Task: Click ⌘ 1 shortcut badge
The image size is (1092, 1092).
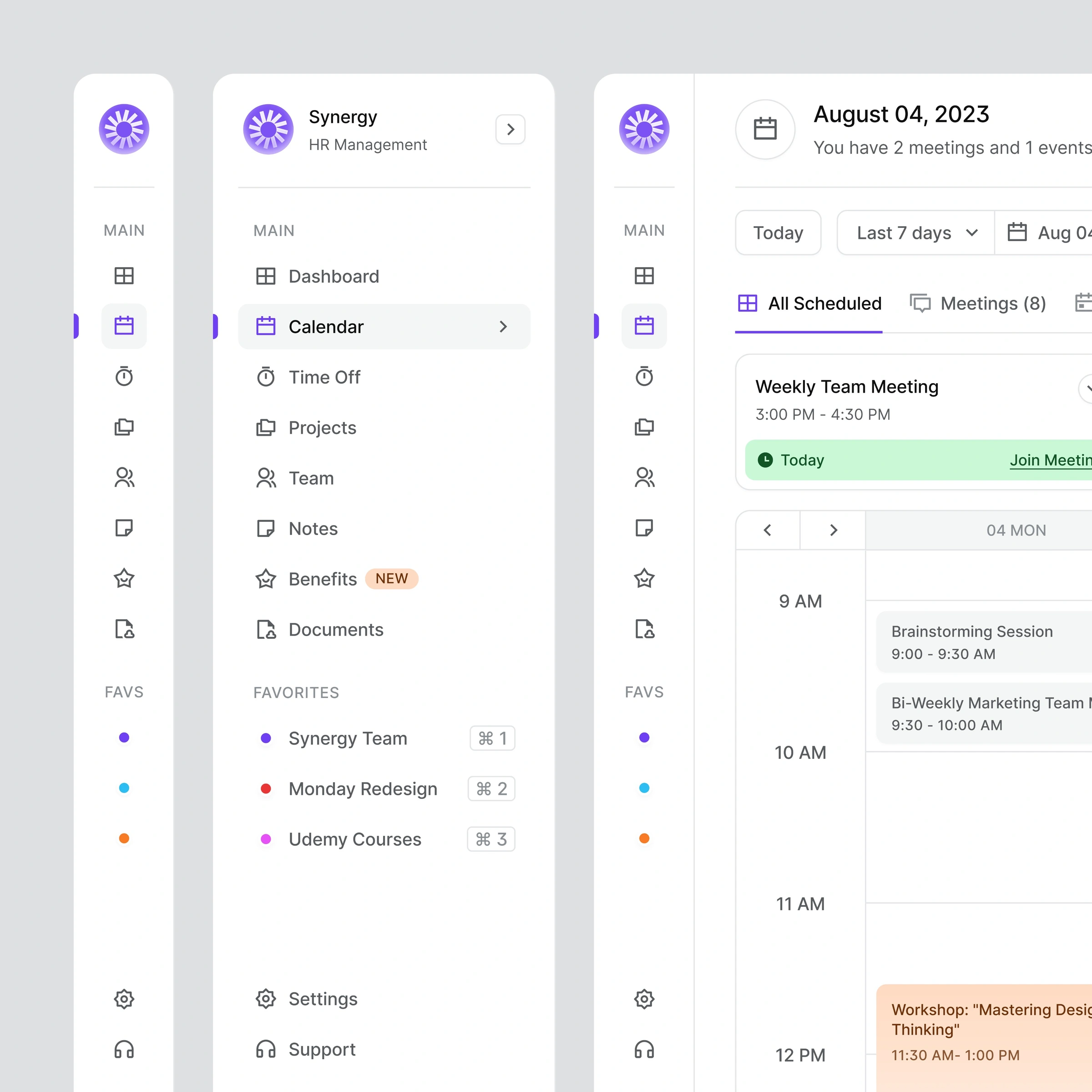Action: point(492,738)
